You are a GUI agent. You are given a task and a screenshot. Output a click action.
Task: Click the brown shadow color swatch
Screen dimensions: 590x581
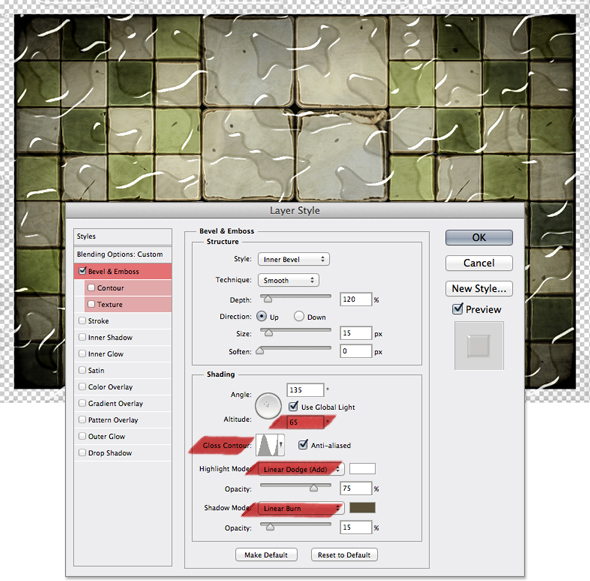(x=362, y=508)
